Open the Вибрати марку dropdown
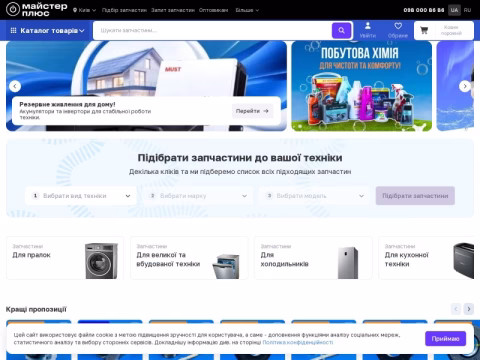This screenshot has width=480, height=360. (198, 196)
